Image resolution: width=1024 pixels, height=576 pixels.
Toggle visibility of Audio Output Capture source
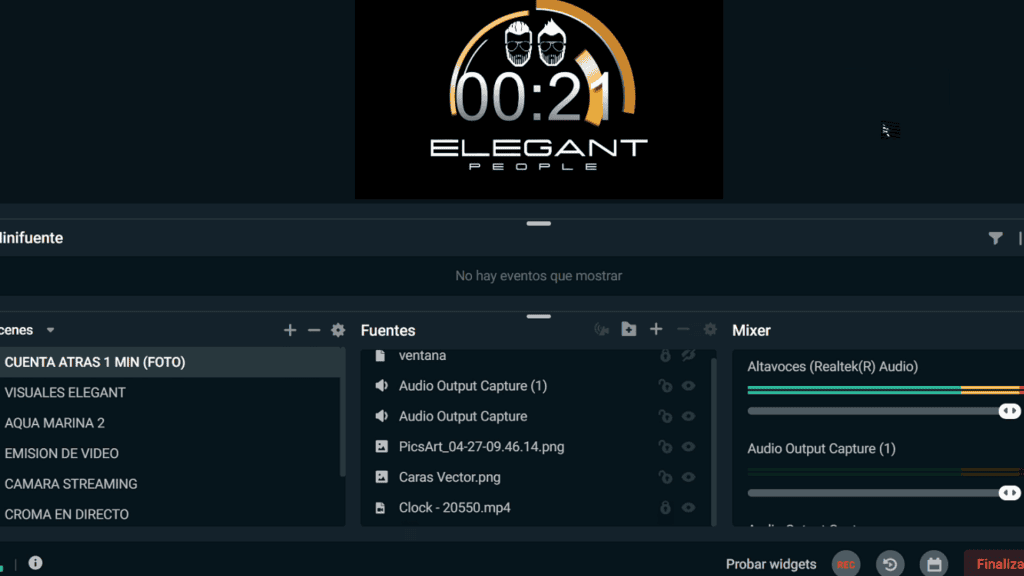(x=688, y=416)
